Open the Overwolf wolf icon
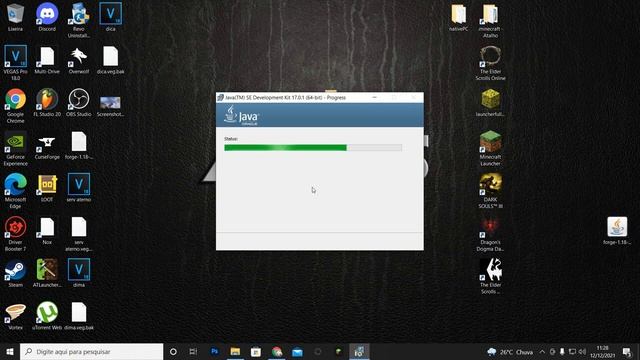Screen dimensions: 640x360 79,60
